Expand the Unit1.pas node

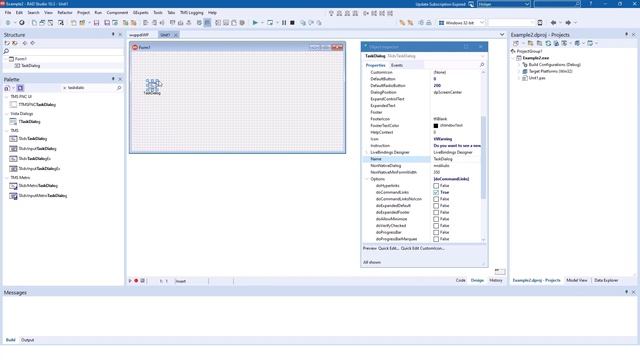pos(519,78)
